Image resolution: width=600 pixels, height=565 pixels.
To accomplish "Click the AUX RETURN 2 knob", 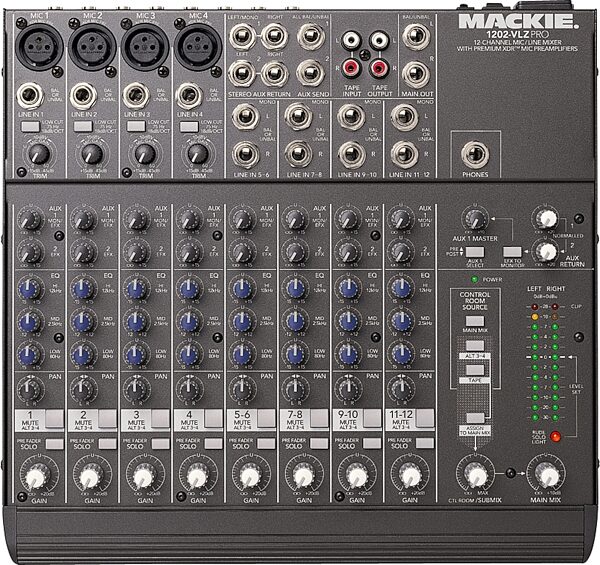I will click(x=546, y=251).
